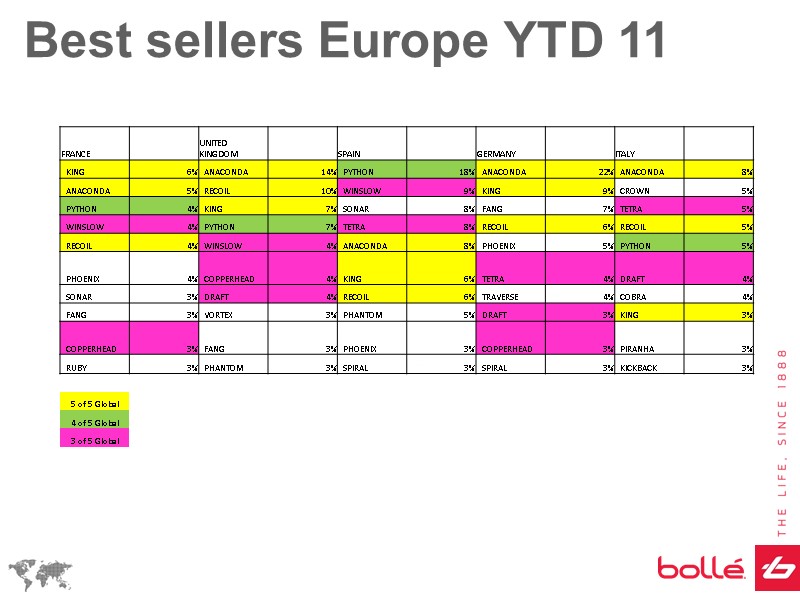This screenshot has width=800, height=600.
Task: Select the UNITED KINGDOM column header cell
Action: point(233,144)
